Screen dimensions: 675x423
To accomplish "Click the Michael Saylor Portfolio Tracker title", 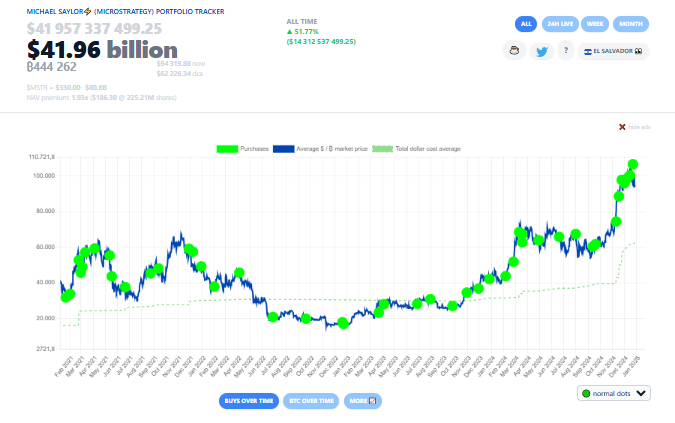I will (125, 12).
